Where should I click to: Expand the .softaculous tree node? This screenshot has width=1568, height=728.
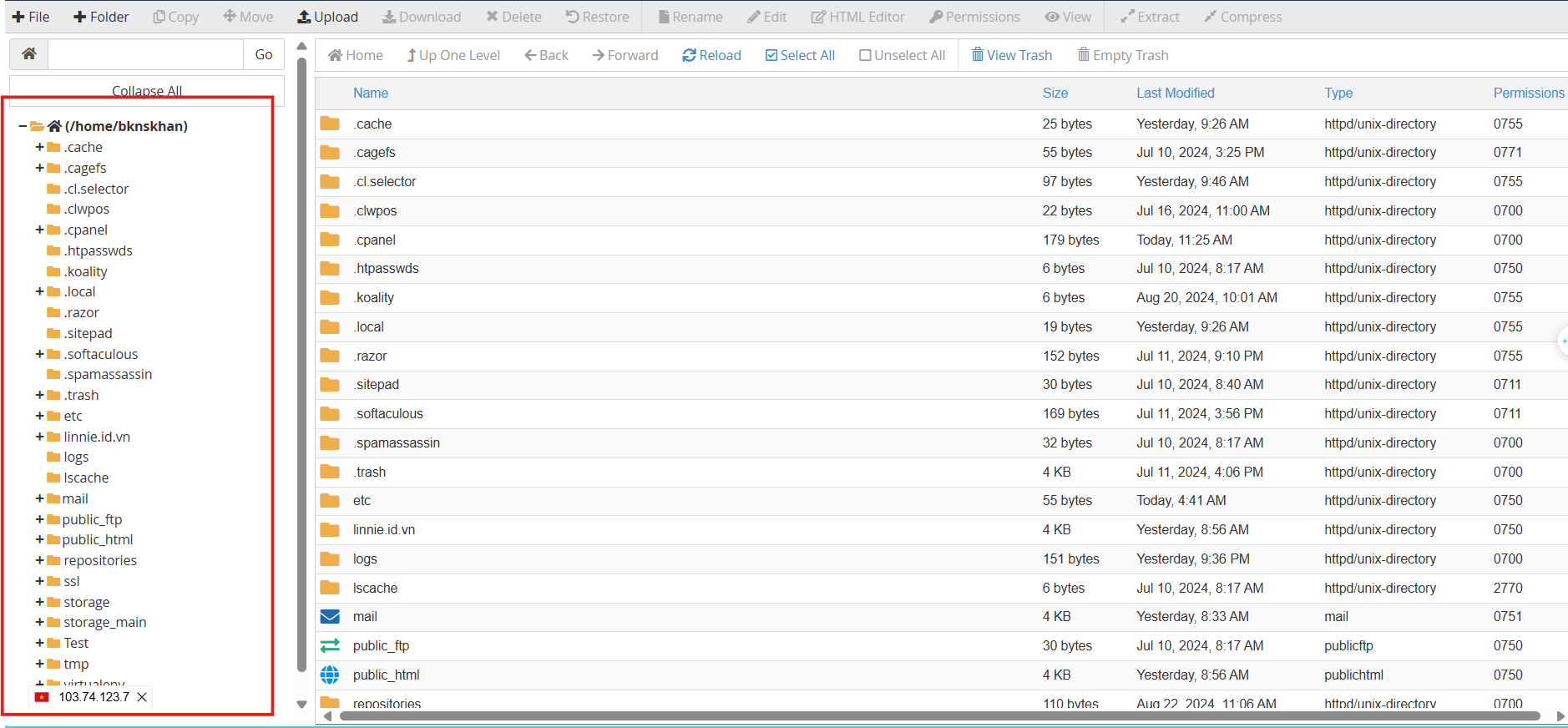[39, 354]
